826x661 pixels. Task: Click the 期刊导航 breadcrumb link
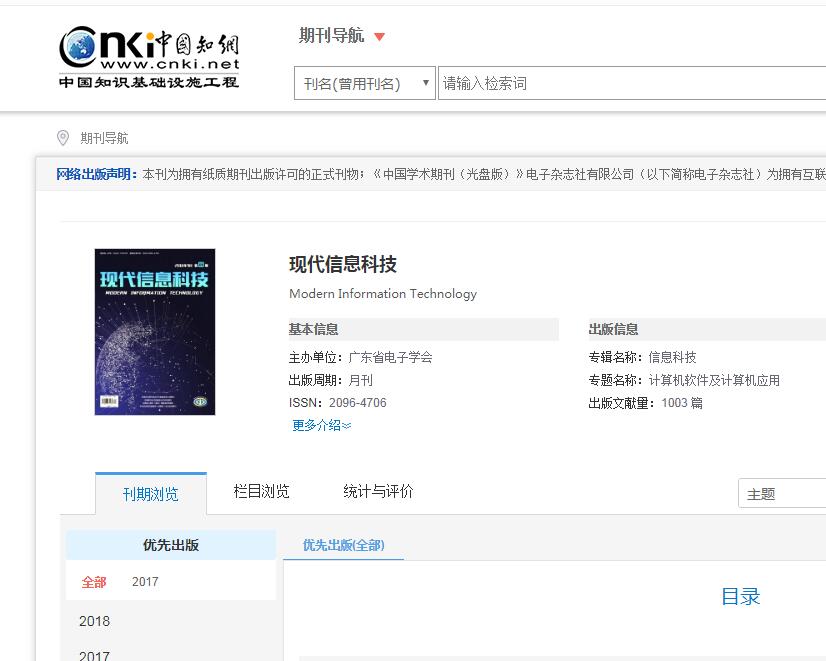pyautogui.click(x=104, y=139)
